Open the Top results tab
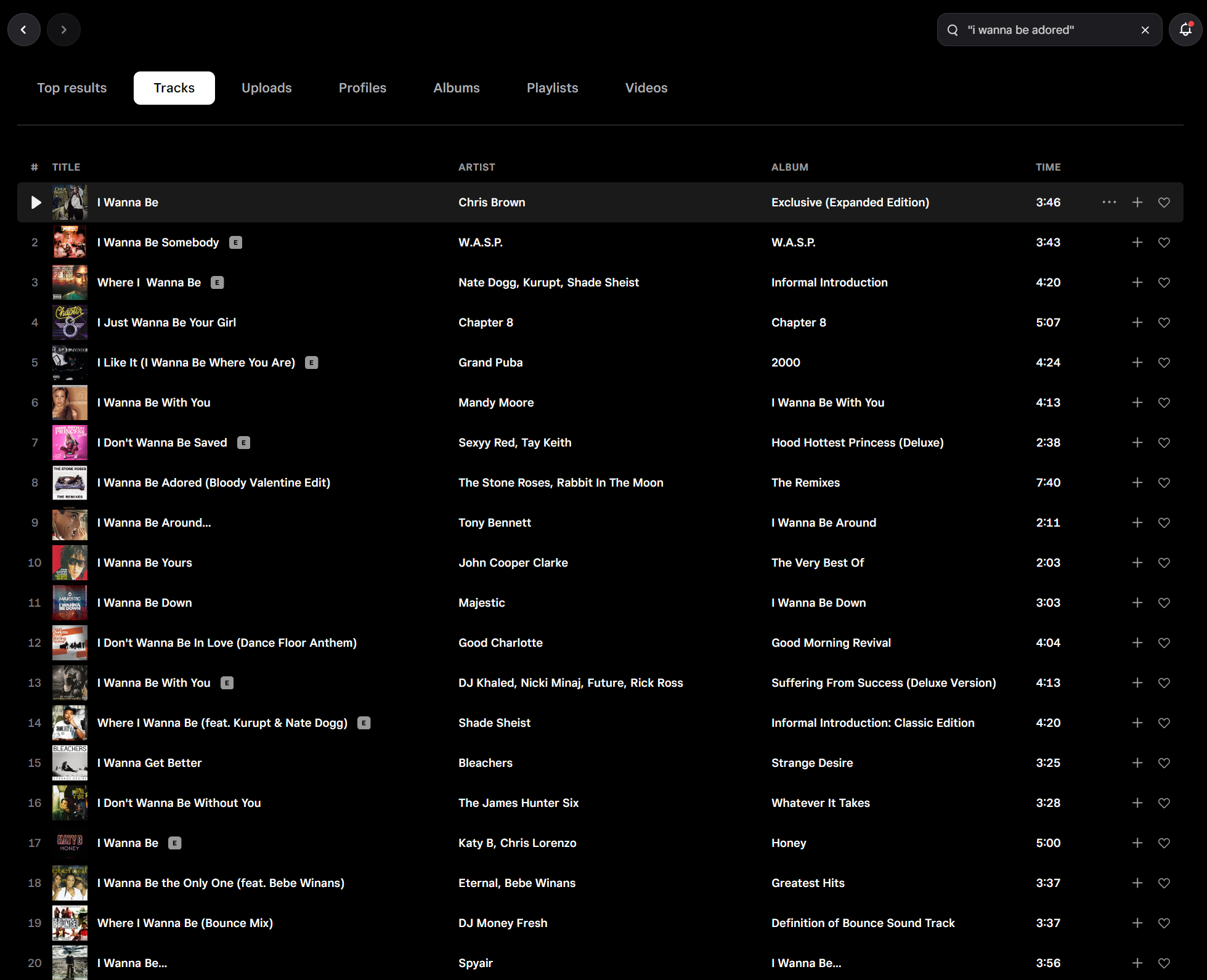The height and width of the screenshot is (980, 1207). click(71, 88)
